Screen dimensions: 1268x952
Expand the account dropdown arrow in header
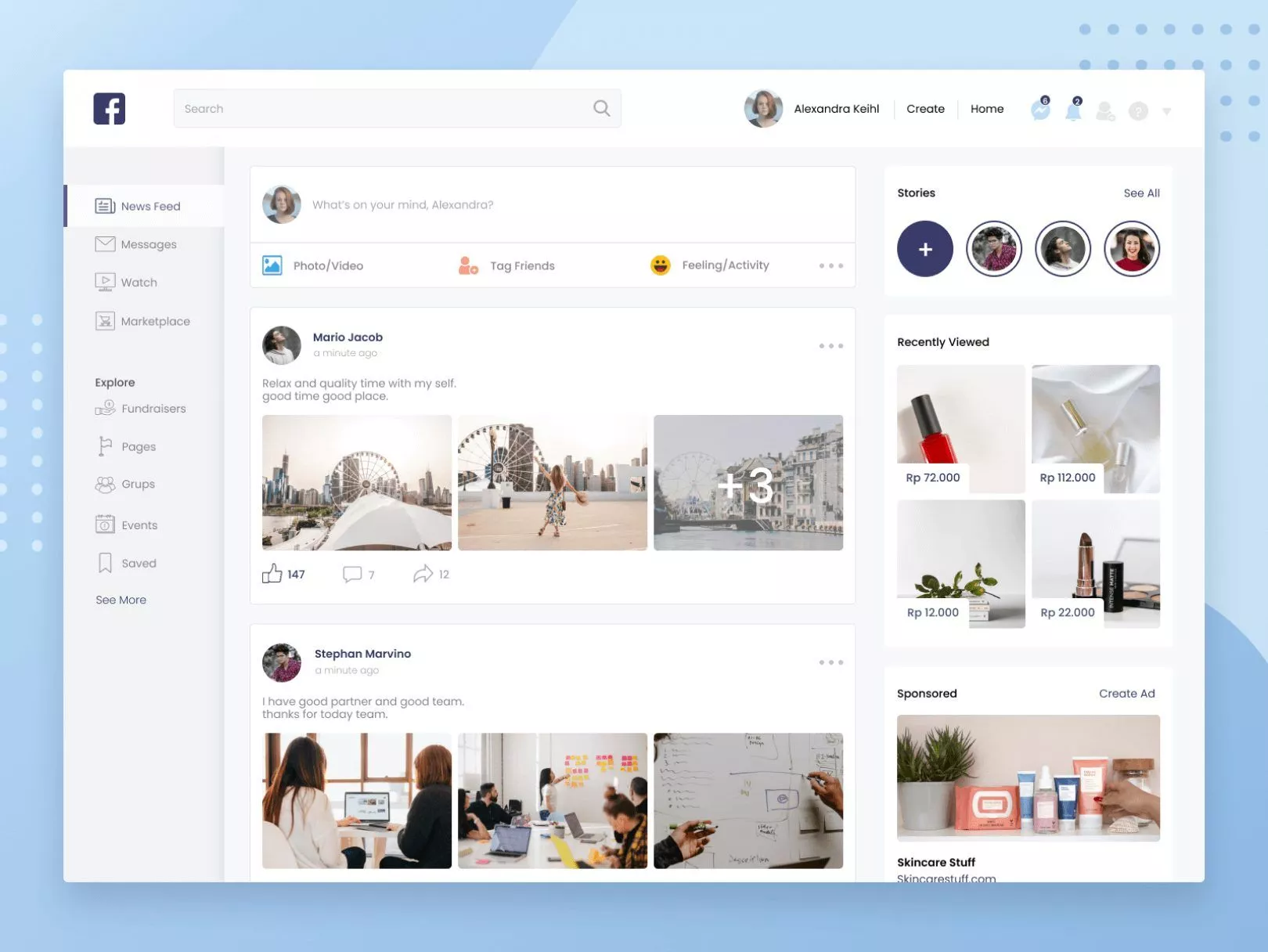click(1166, 112)
